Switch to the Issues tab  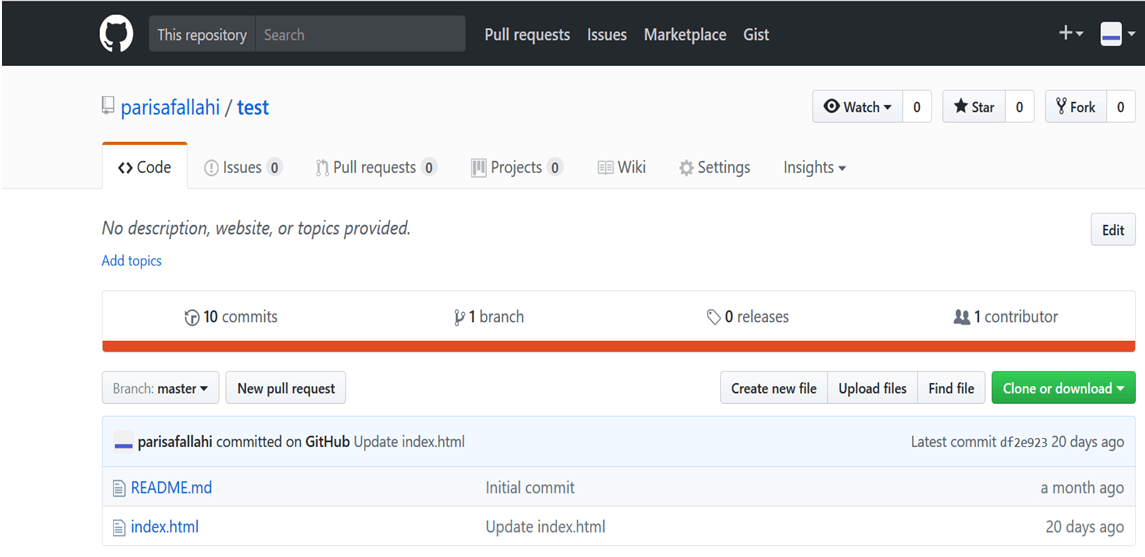[242, 167]
